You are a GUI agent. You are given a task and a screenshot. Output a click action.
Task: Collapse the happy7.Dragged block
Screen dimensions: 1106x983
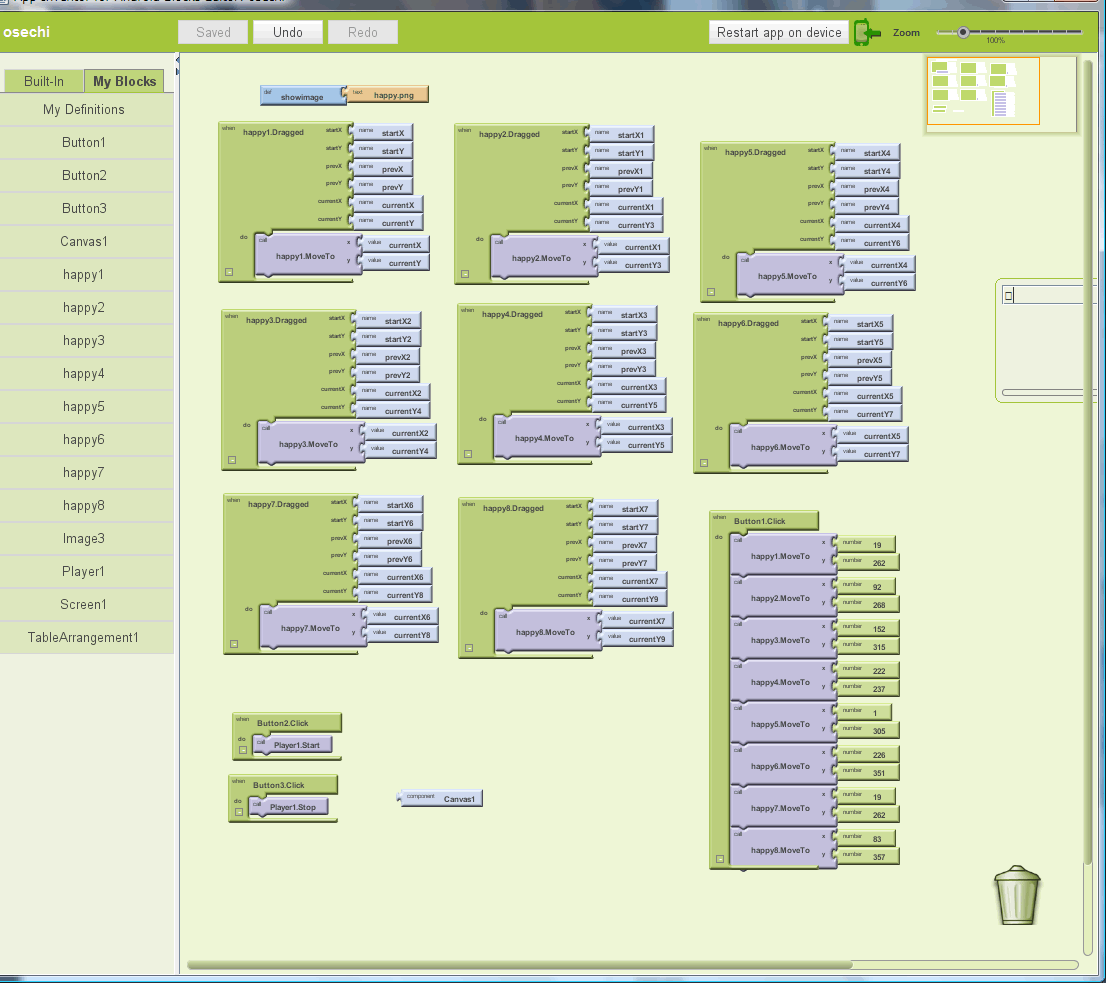[234, 644]
